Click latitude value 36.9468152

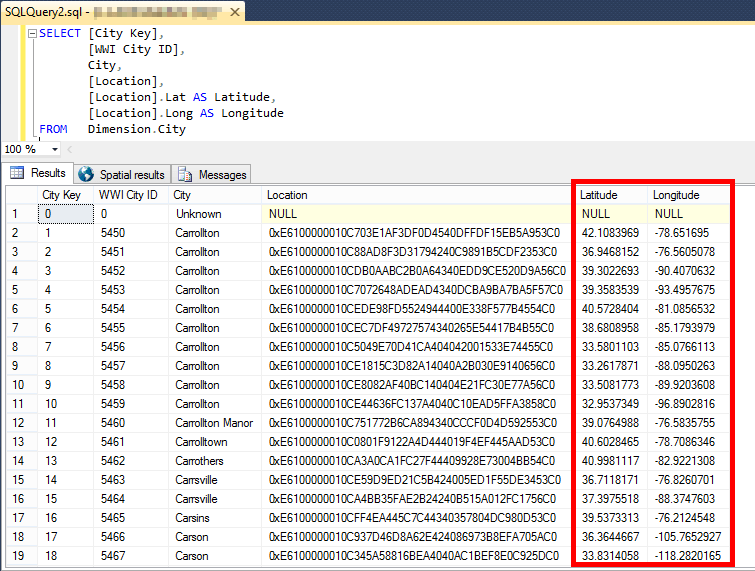(x=611, y=252)
